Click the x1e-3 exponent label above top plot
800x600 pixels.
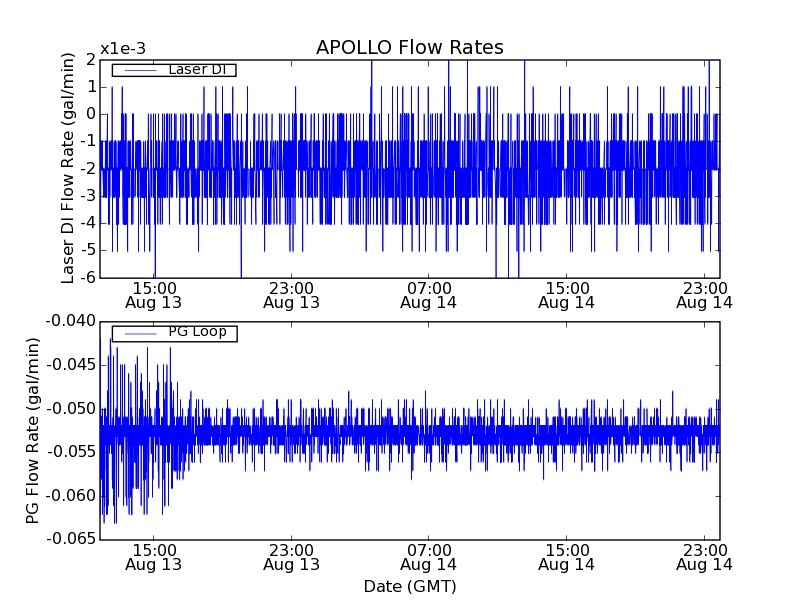click(x=122, y=49)
